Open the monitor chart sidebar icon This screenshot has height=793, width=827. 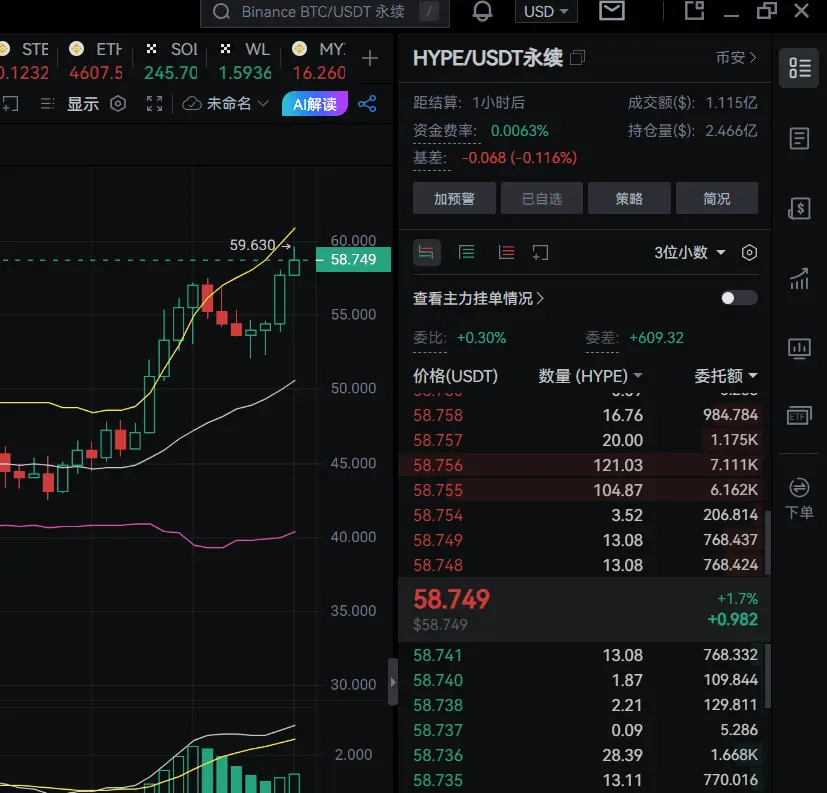(x=800, y=349)
